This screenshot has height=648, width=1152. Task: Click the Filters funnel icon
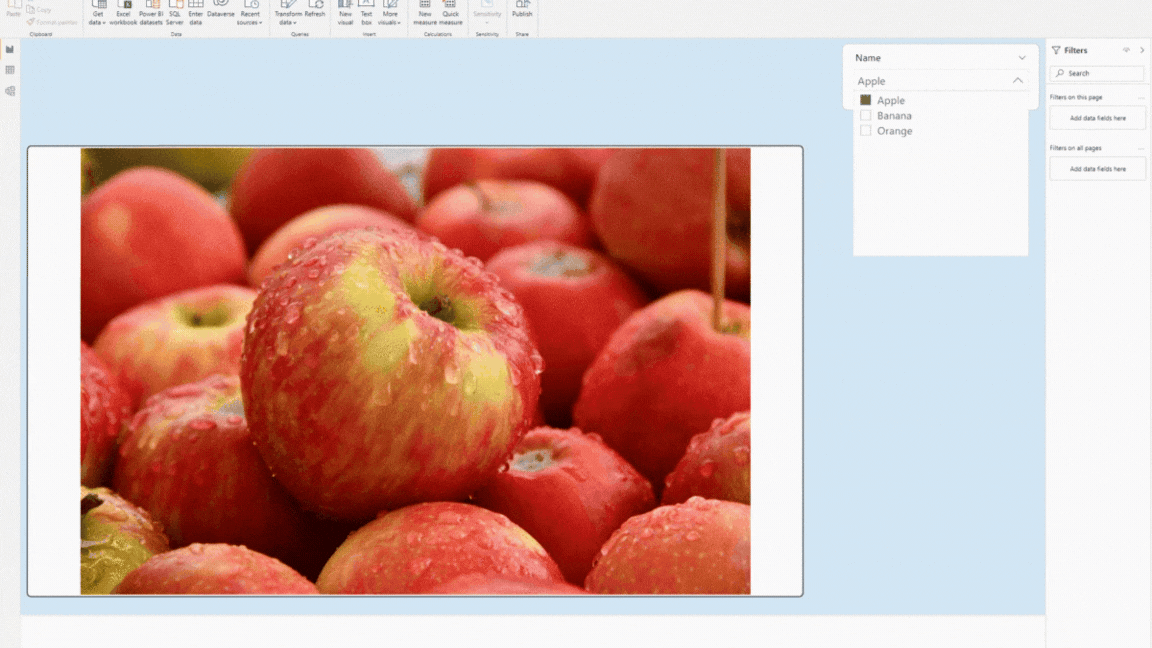point(1056,50)
